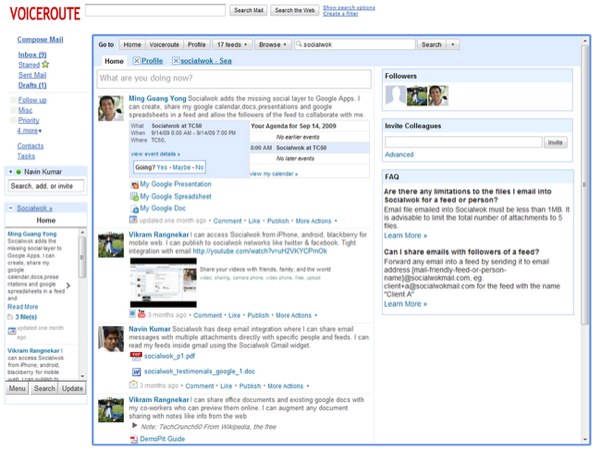602x452 pixels.
Task: Click the gadget Menu button
Action: click(17, 388)
